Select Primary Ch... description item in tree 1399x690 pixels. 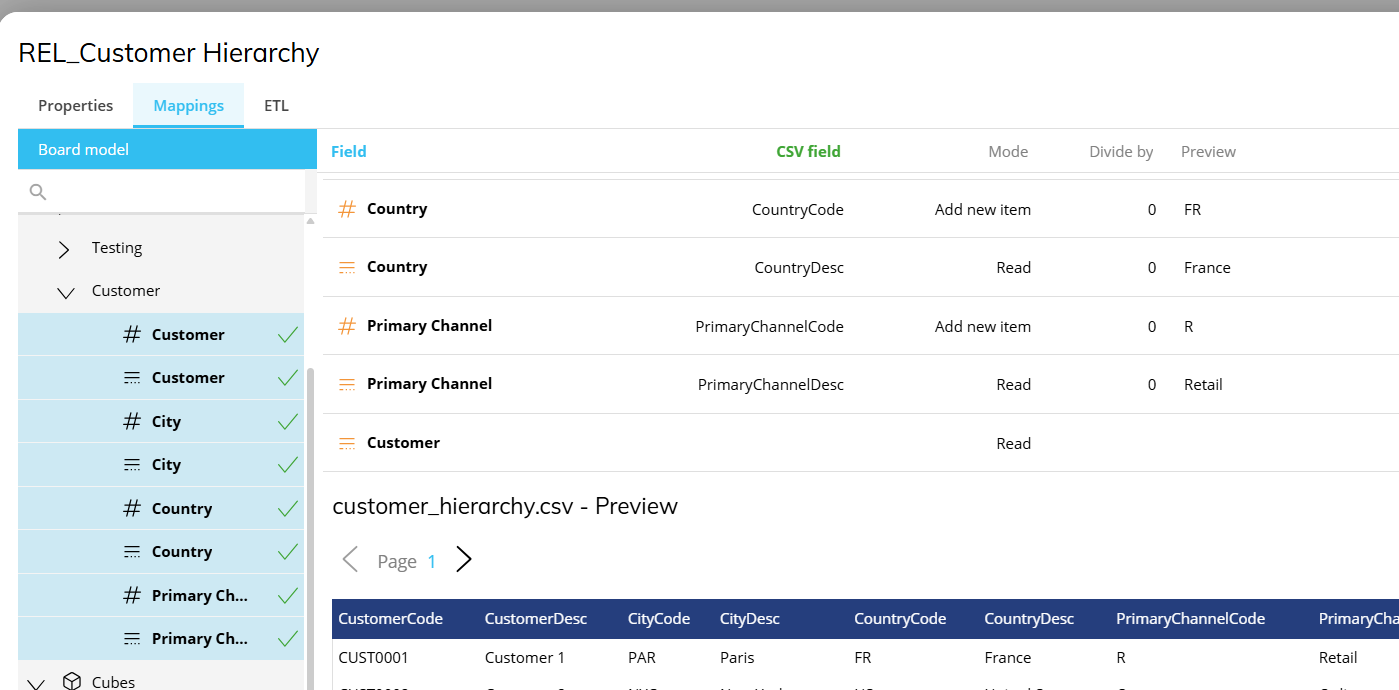(161, 639)
